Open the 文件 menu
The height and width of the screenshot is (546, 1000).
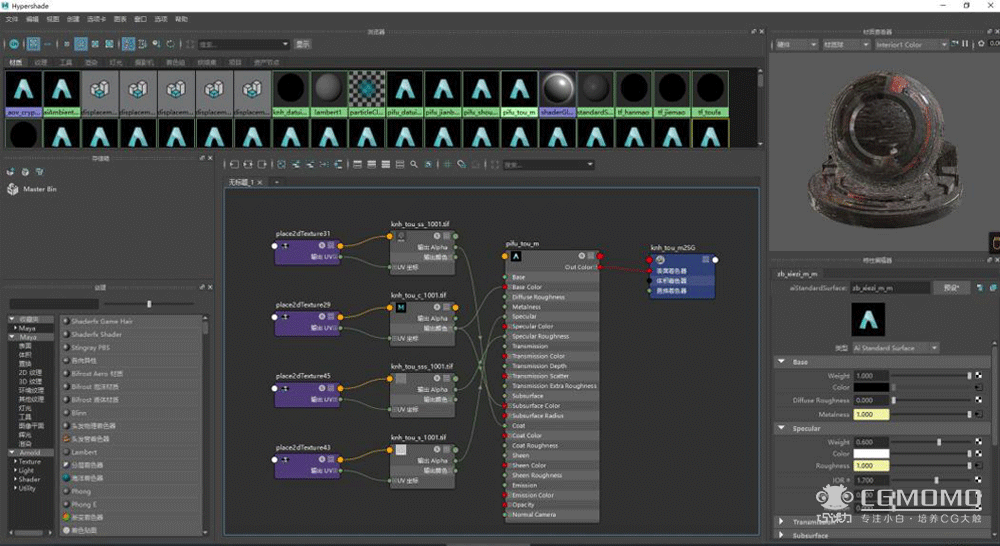11,19
